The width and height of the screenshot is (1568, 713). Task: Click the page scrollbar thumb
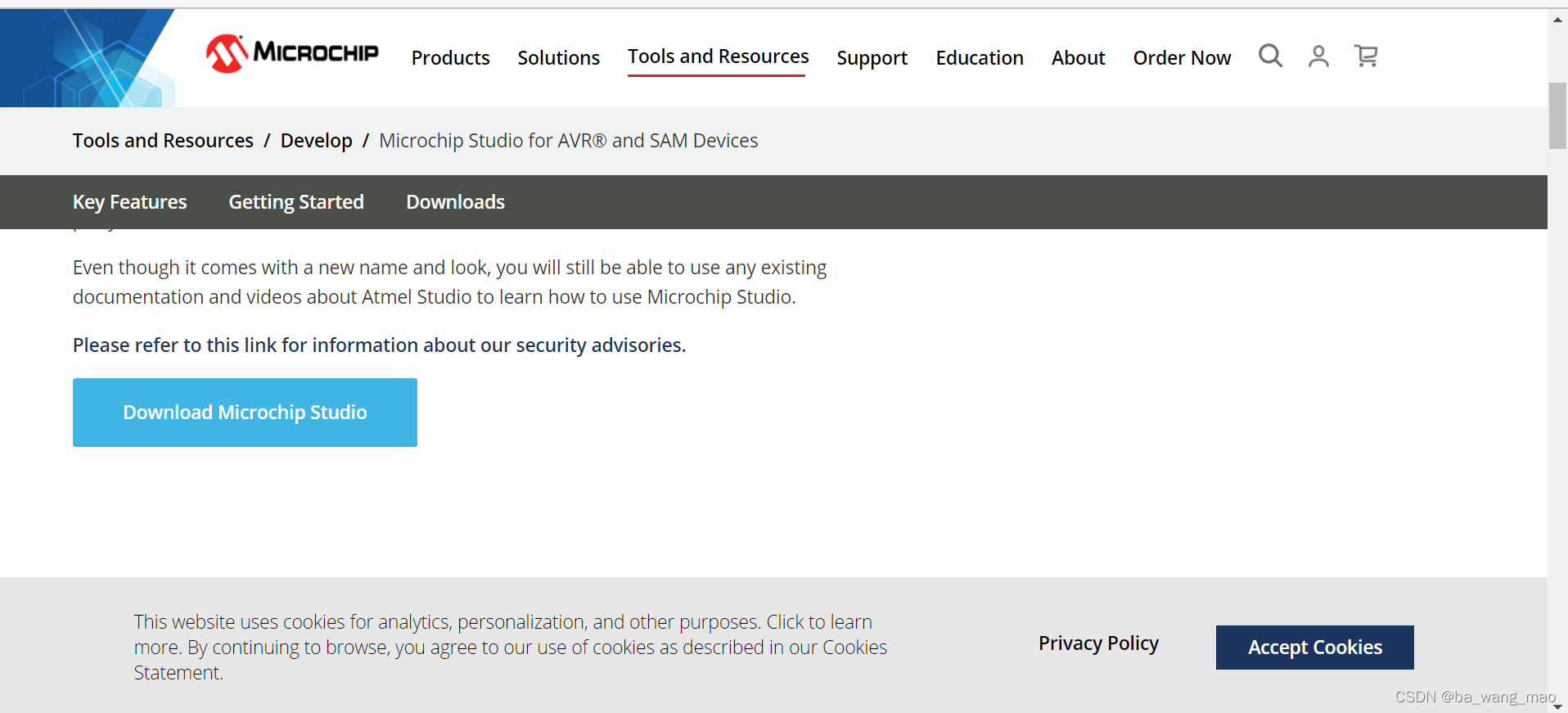click(x=1557, y=115)
